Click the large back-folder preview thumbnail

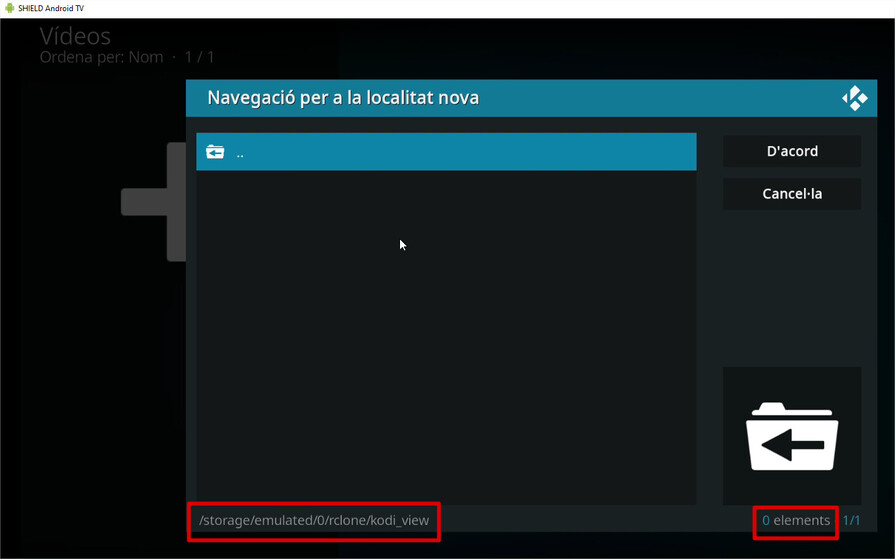[x=792, y=436]
